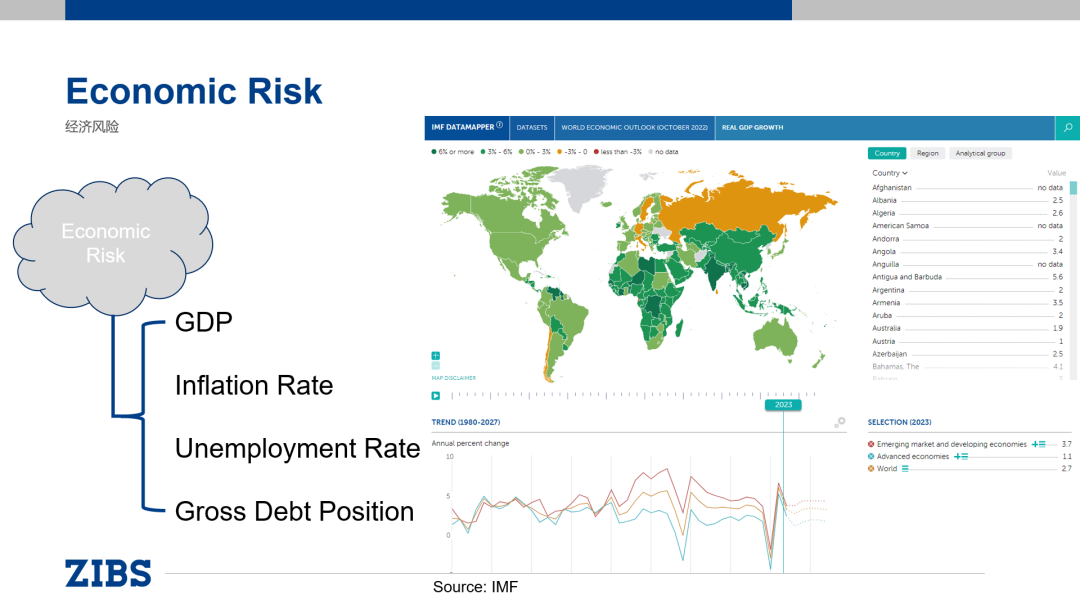Remove Advanced economies from selection
The width and height of the screenshot is (1080, 608).
871,457
